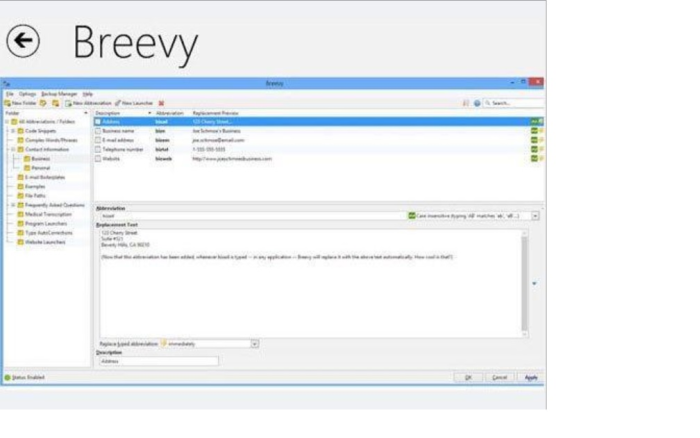Open the Options menu

point(27,94)
